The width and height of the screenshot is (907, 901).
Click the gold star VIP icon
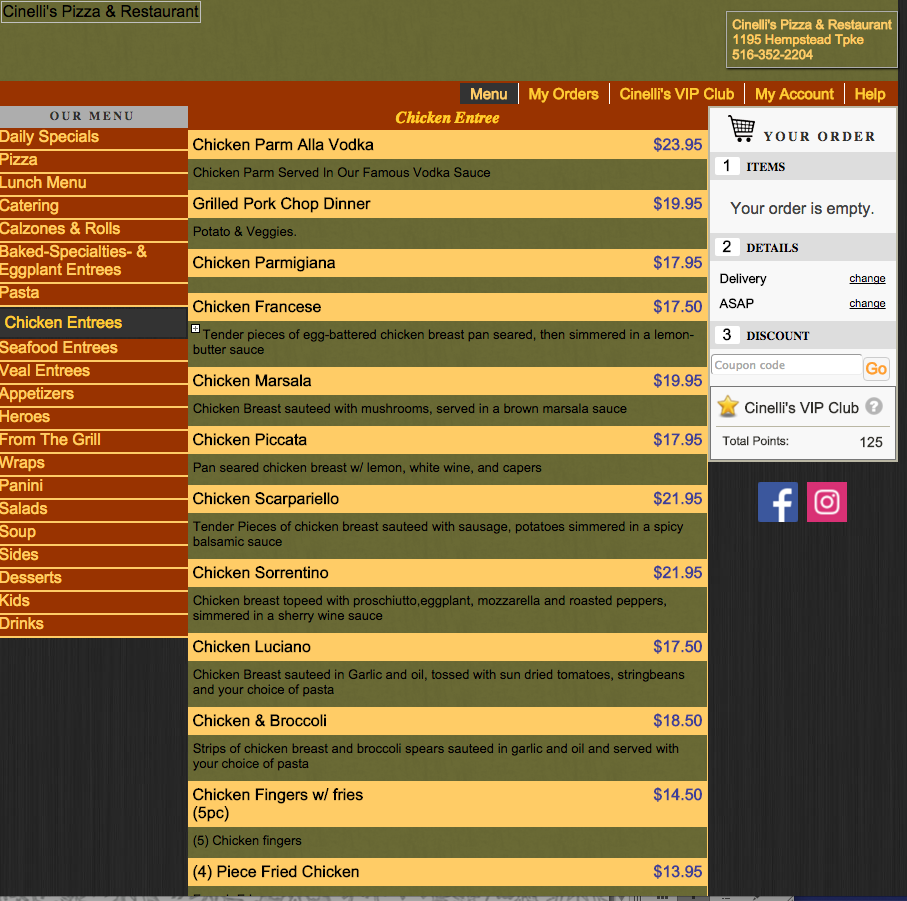[728, 407]
